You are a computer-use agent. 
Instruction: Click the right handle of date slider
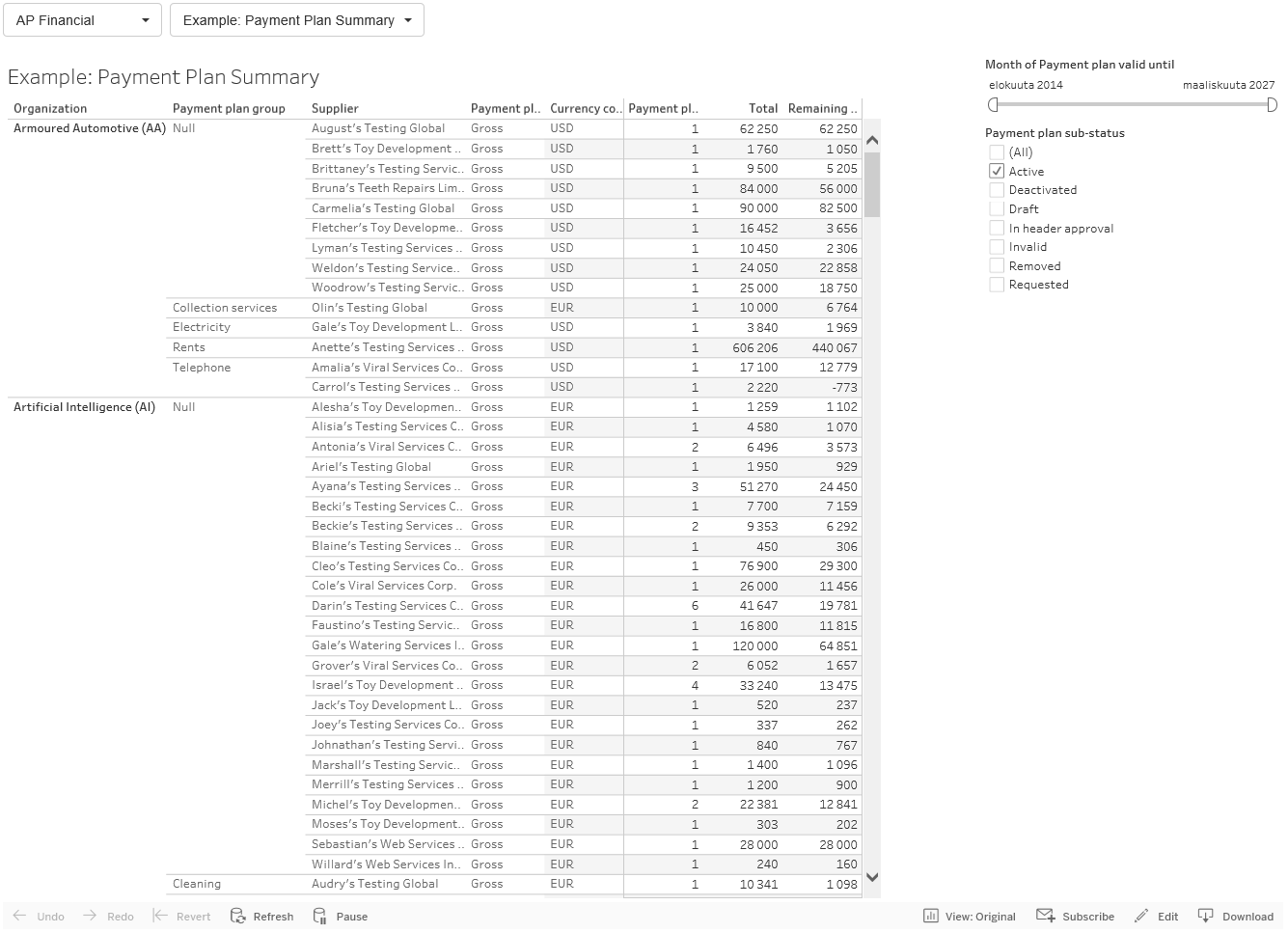[1272, 104]
